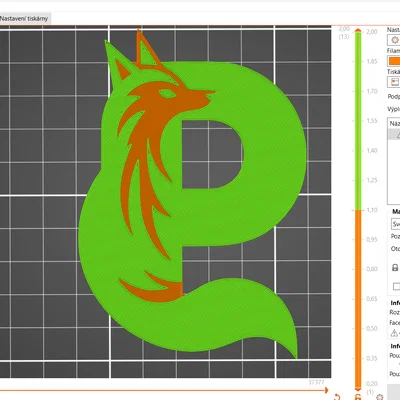
Task: Tick the empty checkbox below the padlock
Action: pos(396,286)
